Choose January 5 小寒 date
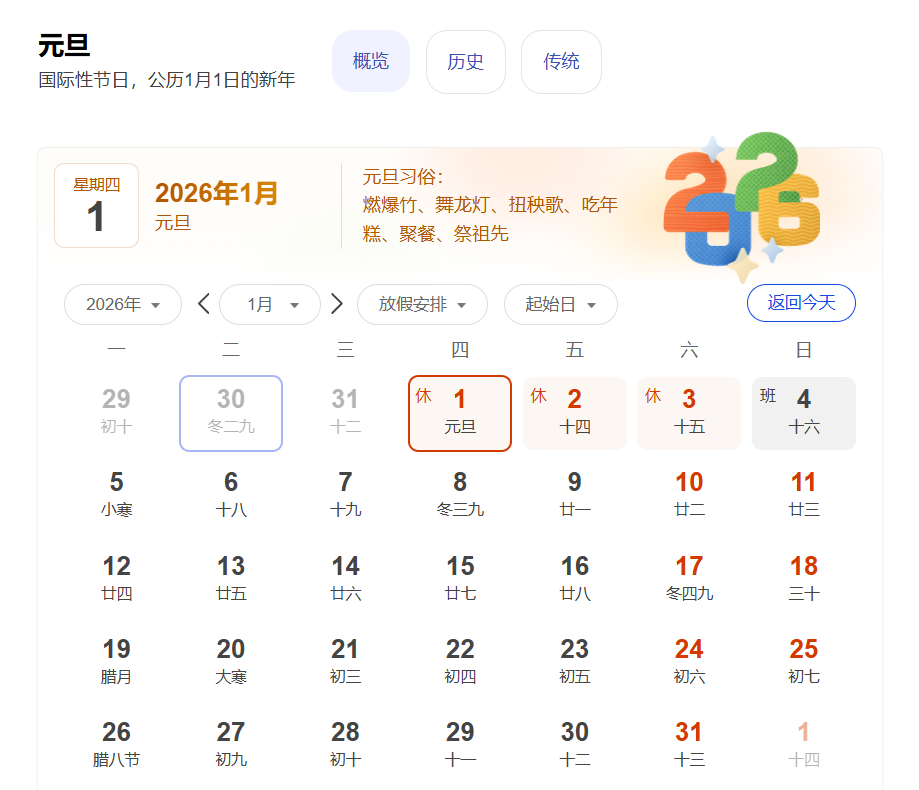Viewport: 919px width, 790px height. (116, 495)
